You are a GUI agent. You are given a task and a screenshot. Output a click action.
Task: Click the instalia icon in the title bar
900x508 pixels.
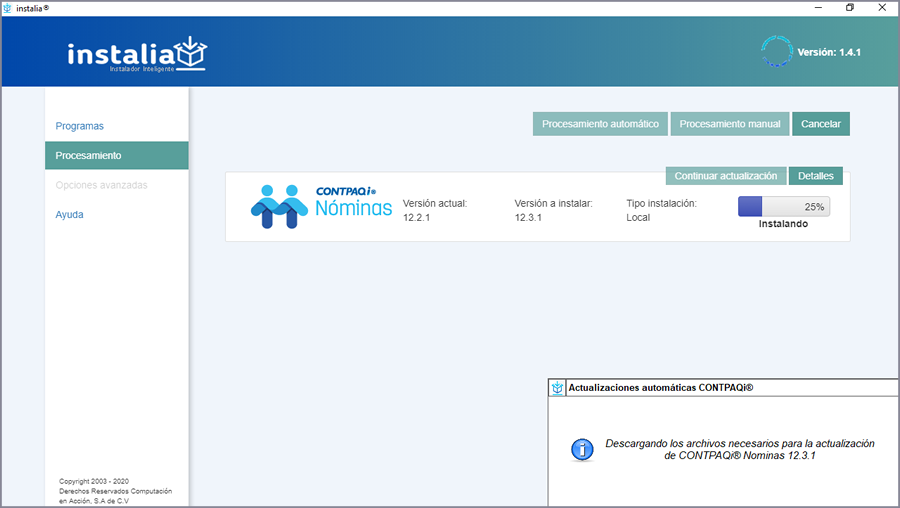point(9,8)
